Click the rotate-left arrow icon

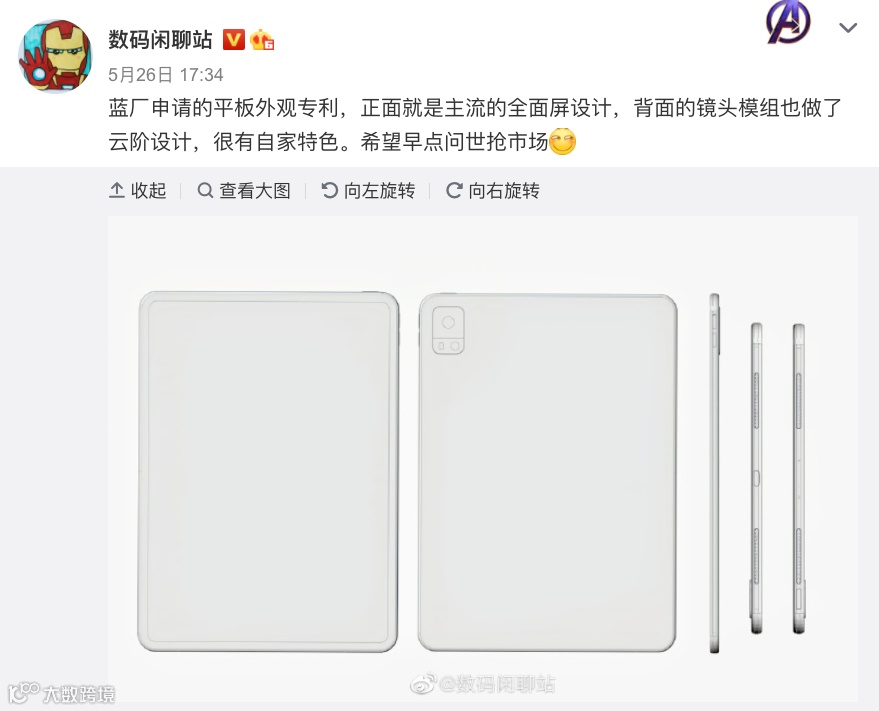[x=330, y=191]
